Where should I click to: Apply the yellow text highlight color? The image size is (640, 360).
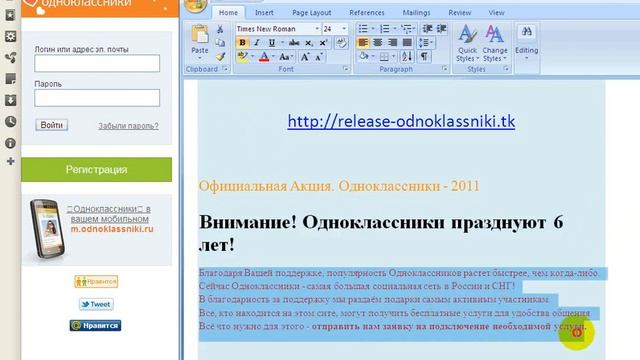[242, 57]
